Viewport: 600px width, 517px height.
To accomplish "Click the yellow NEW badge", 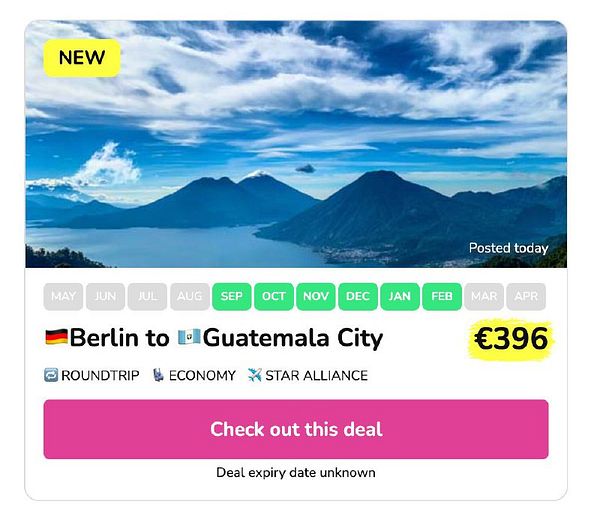I will tap(82, 58).
